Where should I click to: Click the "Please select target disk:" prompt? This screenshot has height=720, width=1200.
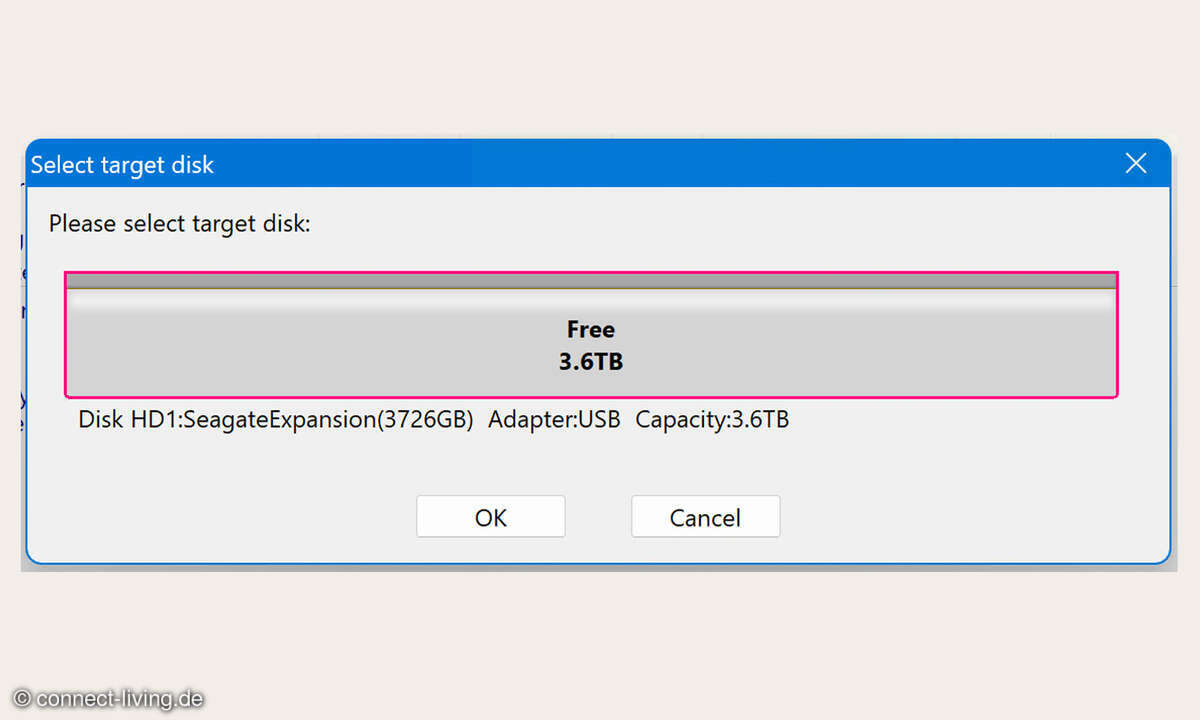click(180, 224)
